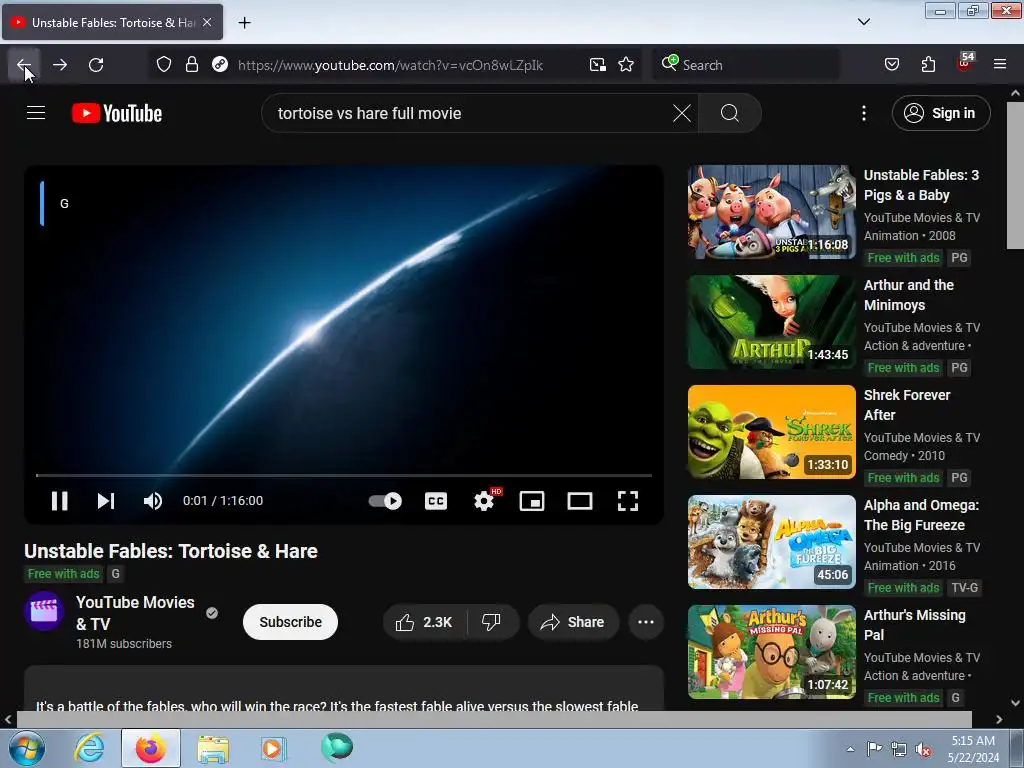Click vertical scrollbar down arrow

tap(1015, 703)
